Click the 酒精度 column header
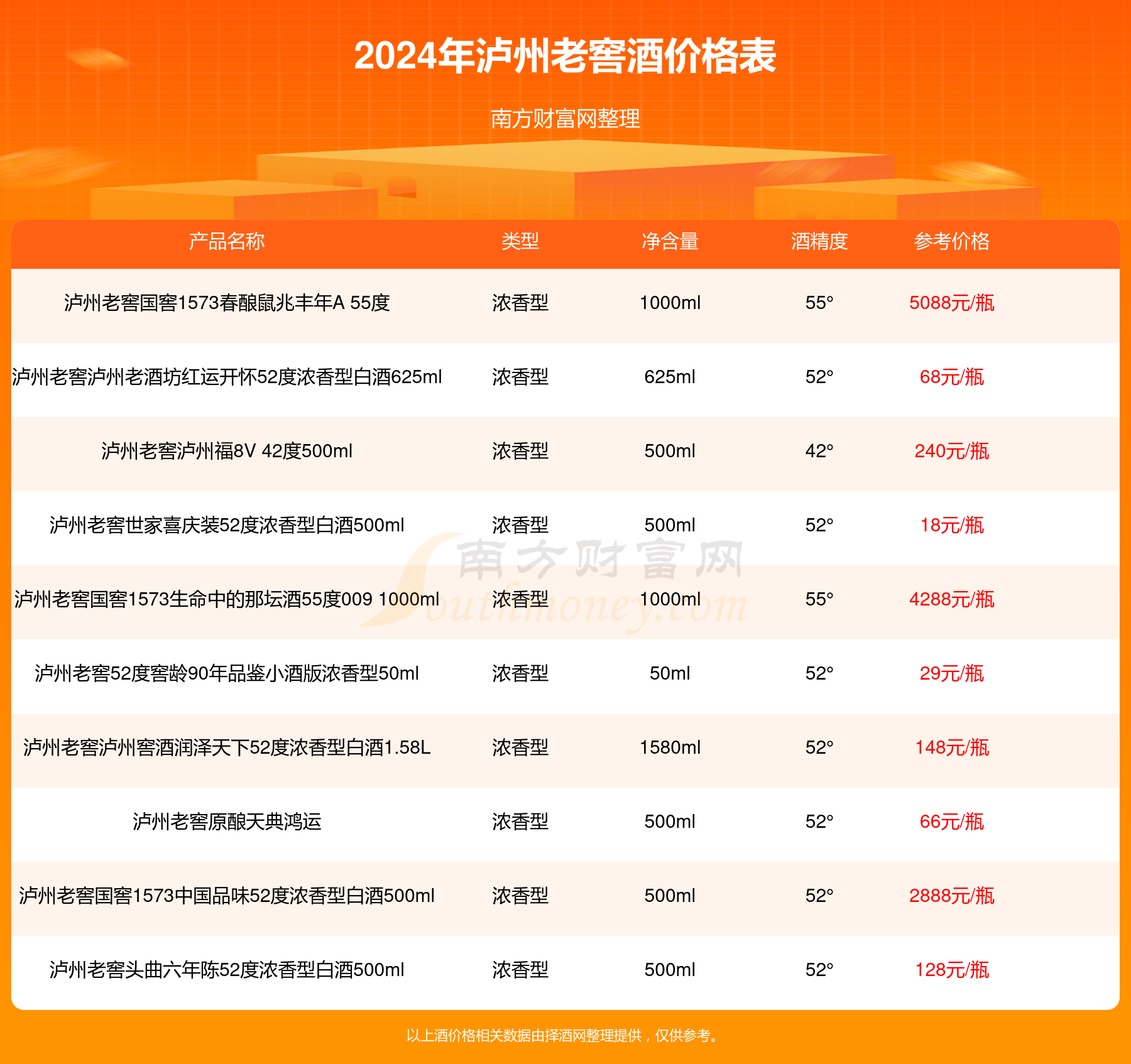This screenshot has width=1131, height=1064. (x=819, y=241)
